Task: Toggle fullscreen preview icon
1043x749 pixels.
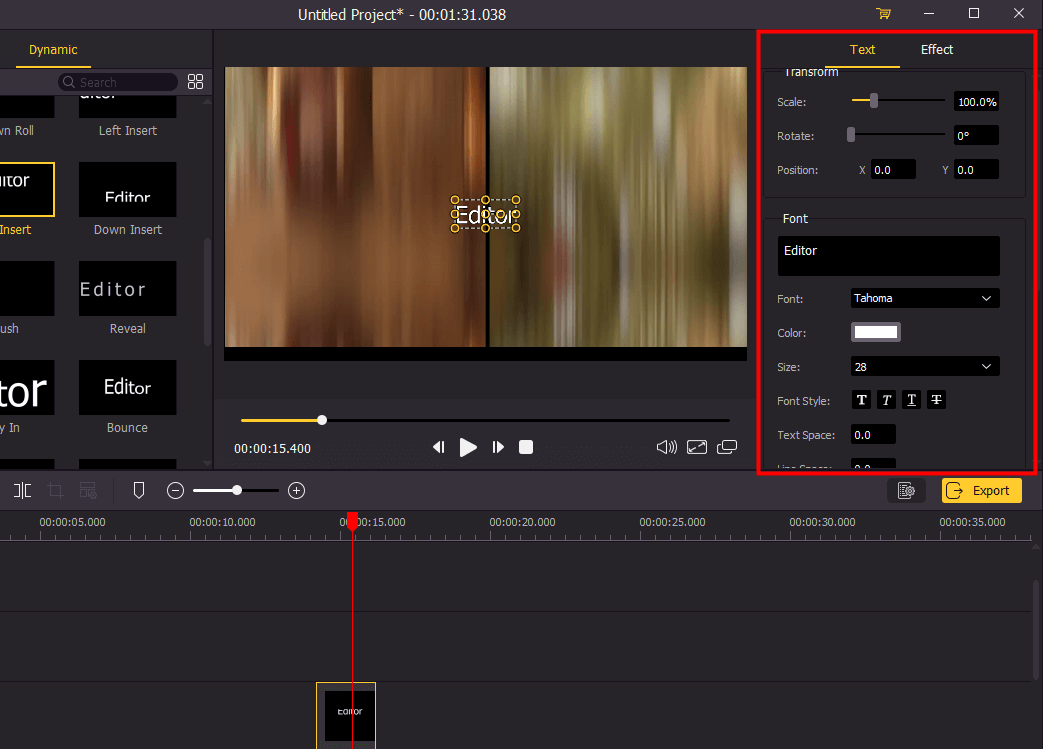Action: 697,447
